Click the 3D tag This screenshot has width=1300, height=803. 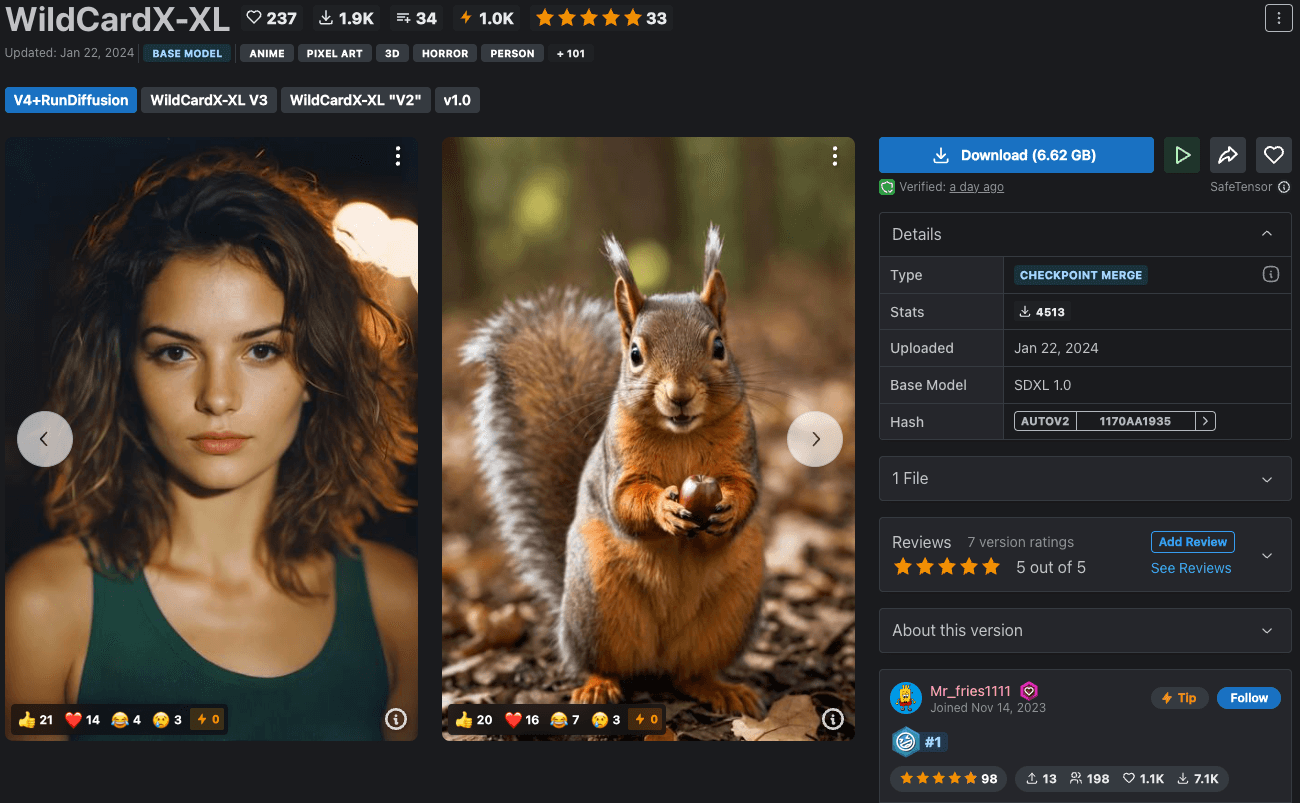pyautogui.click(x=393, y=53)
